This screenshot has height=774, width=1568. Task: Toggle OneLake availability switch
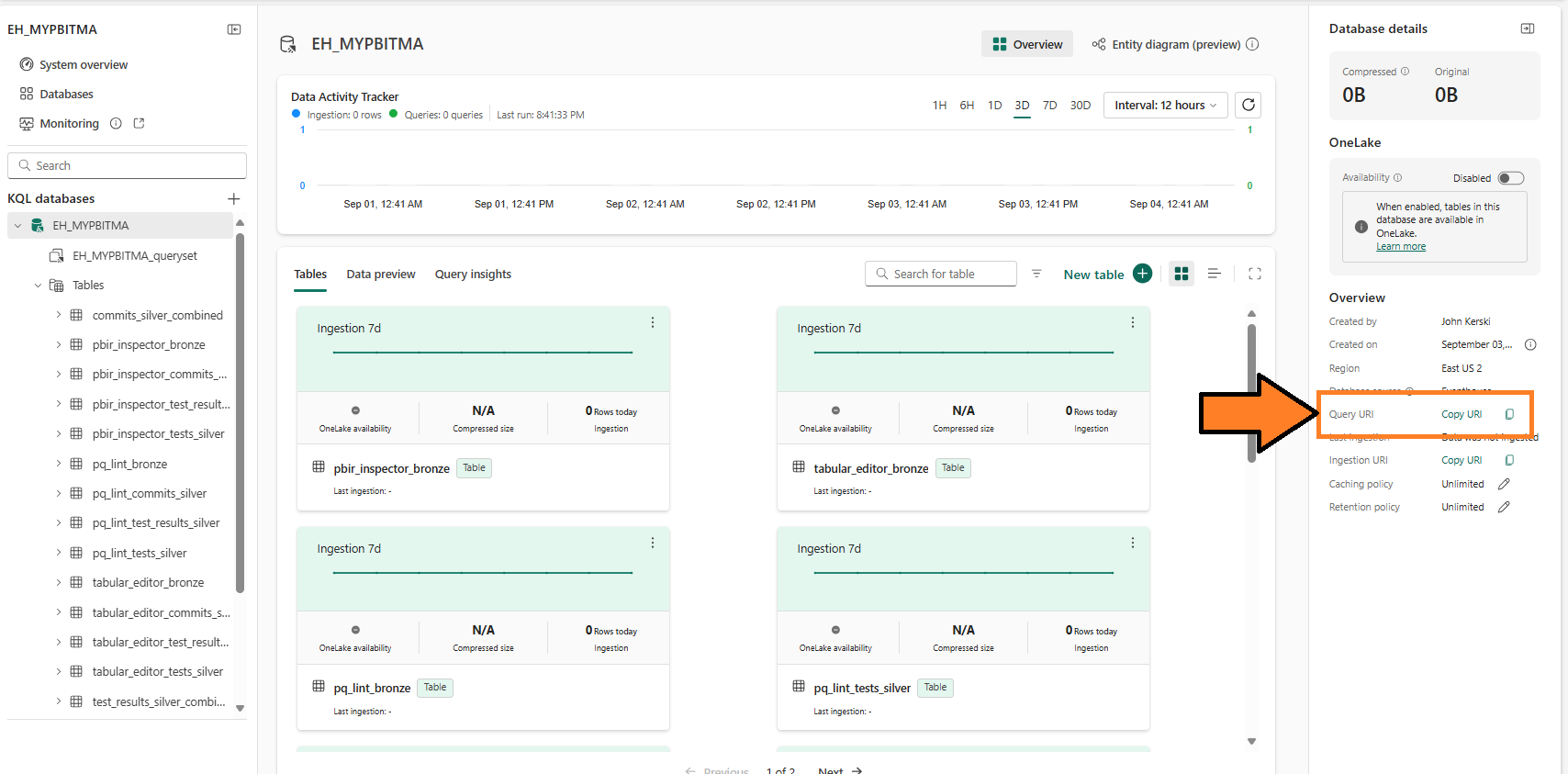pos(1510,178)
